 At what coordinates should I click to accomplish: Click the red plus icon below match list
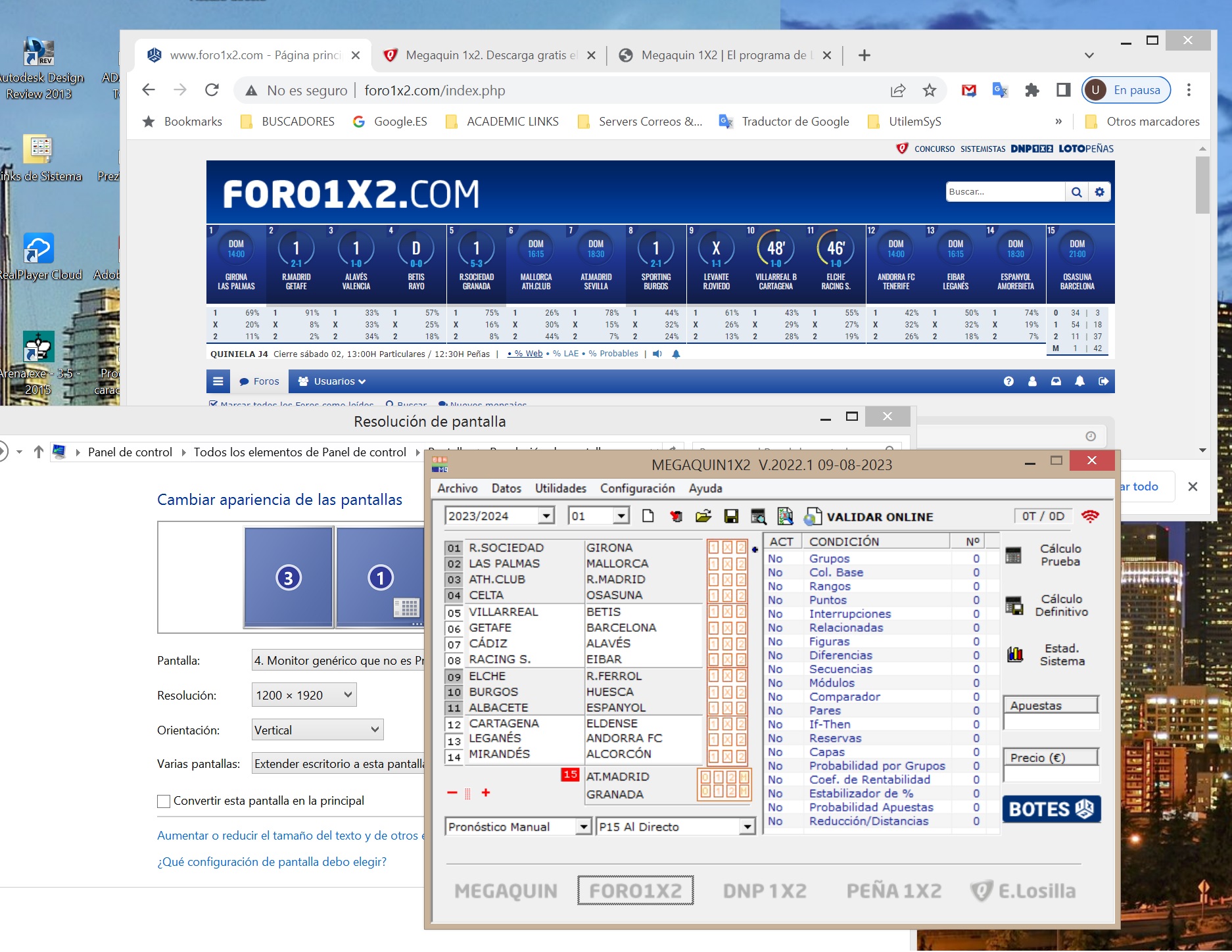[486, 793]
